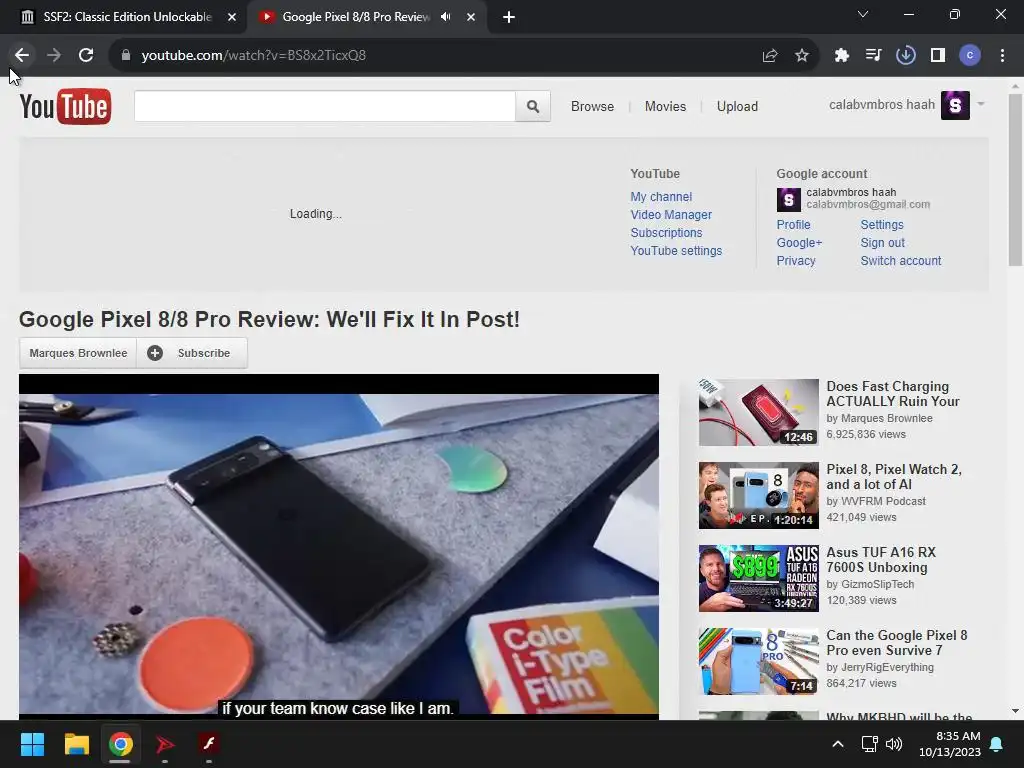Open the Chrome downloads icon

point(905,56)
